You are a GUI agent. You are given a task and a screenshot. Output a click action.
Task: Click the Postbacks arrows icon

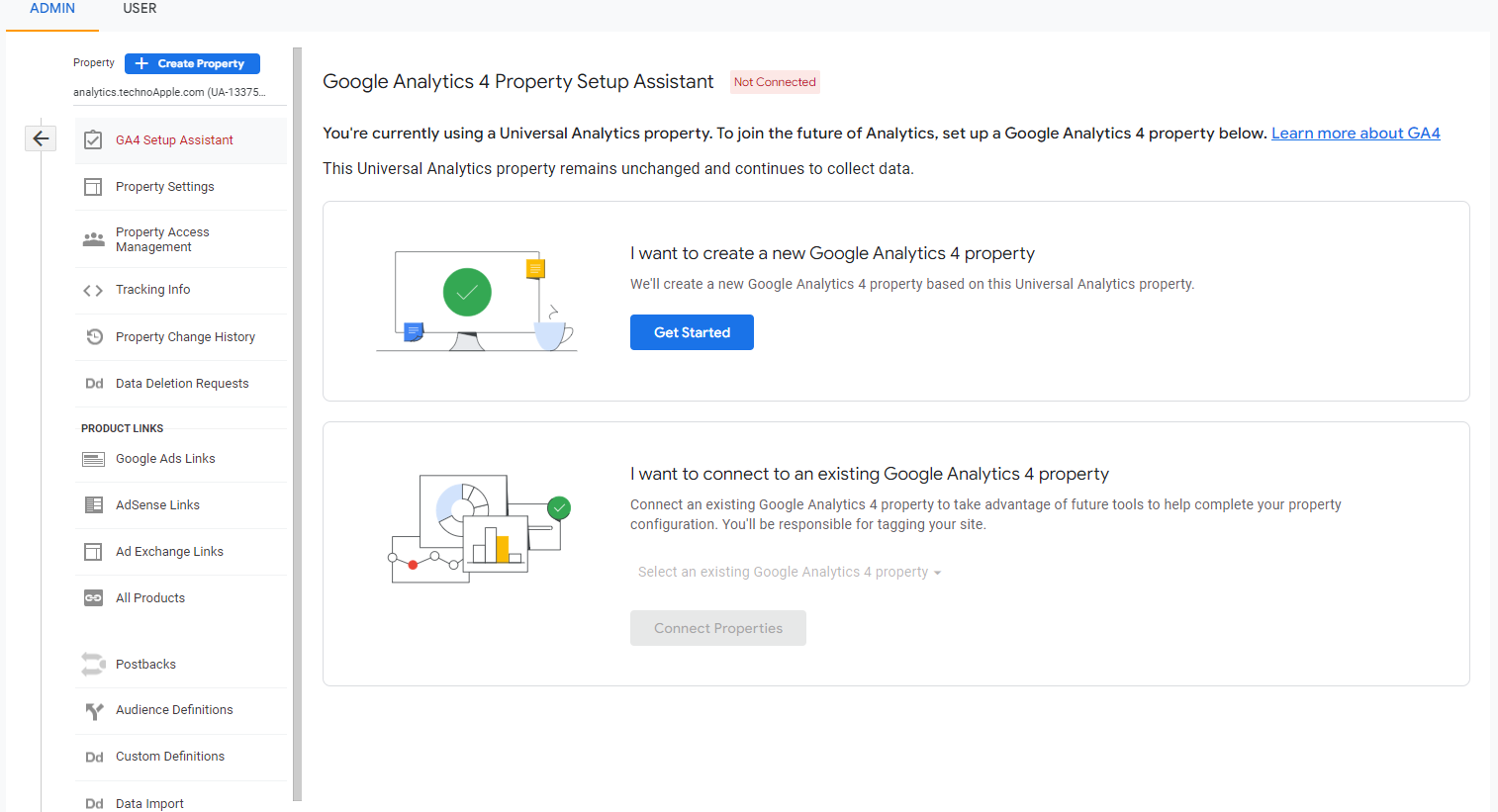click(x=93, y=665)
